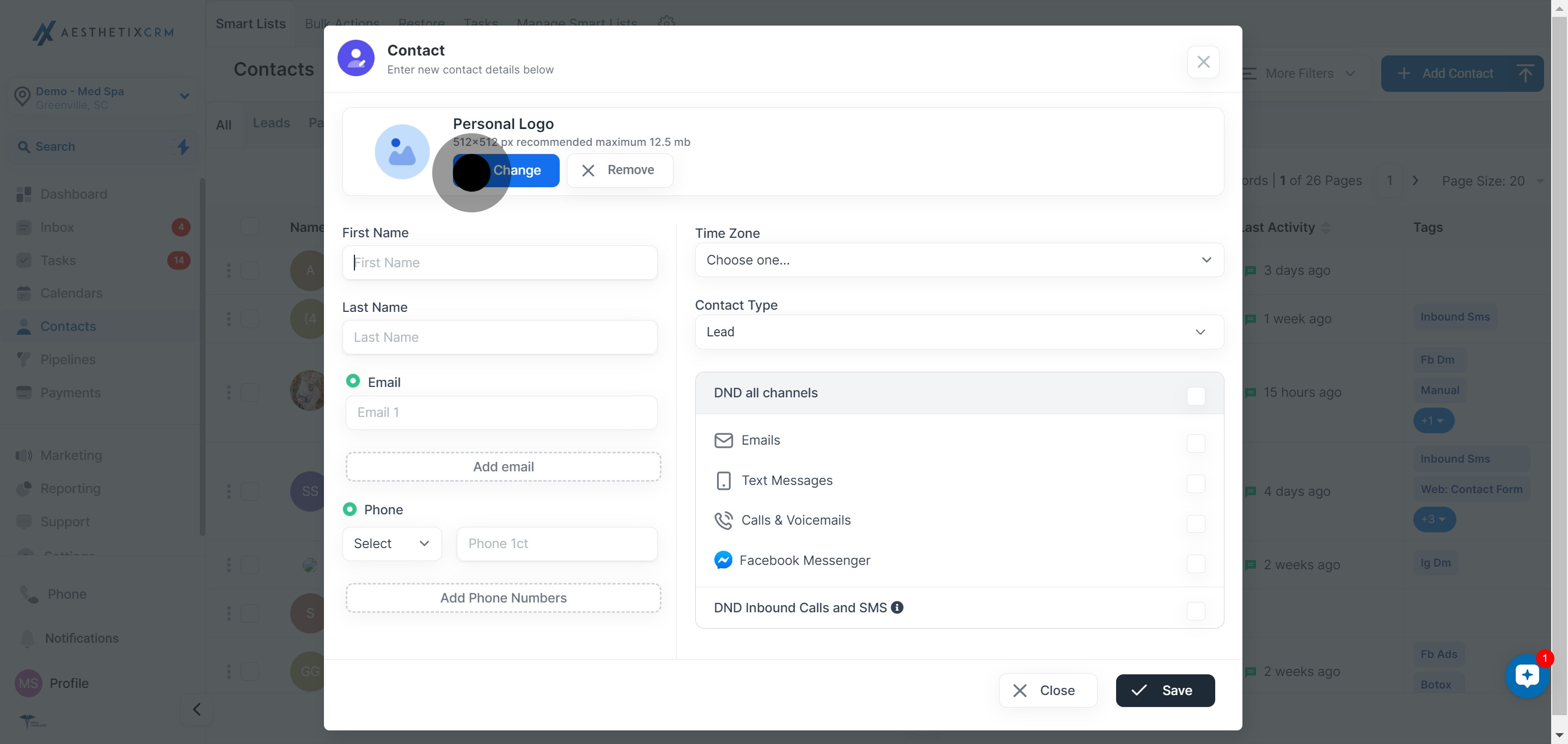Expand the Contact Type dropdown
1568x744 pixels.
tap(959, 332)
